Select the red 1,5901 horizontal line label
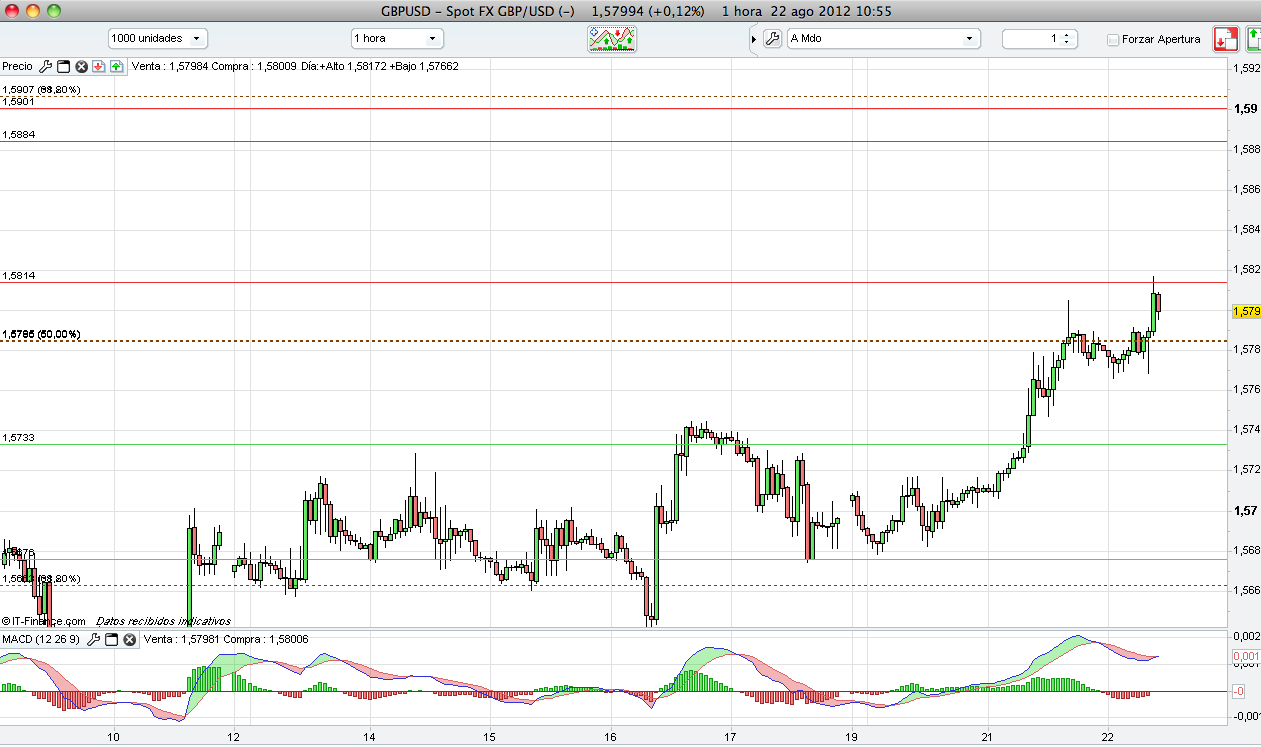Image resolution: width=1261 pixels, height=747 pixels. click(18, 101)
